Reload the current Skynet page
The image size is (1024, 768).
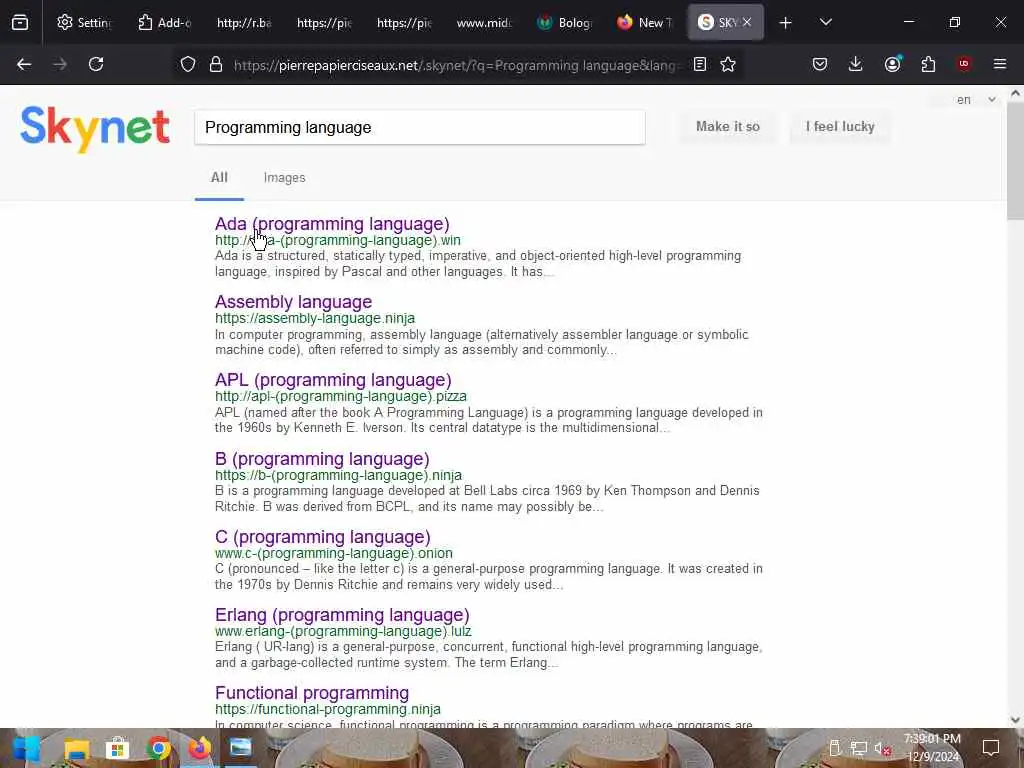pos(96,64)
